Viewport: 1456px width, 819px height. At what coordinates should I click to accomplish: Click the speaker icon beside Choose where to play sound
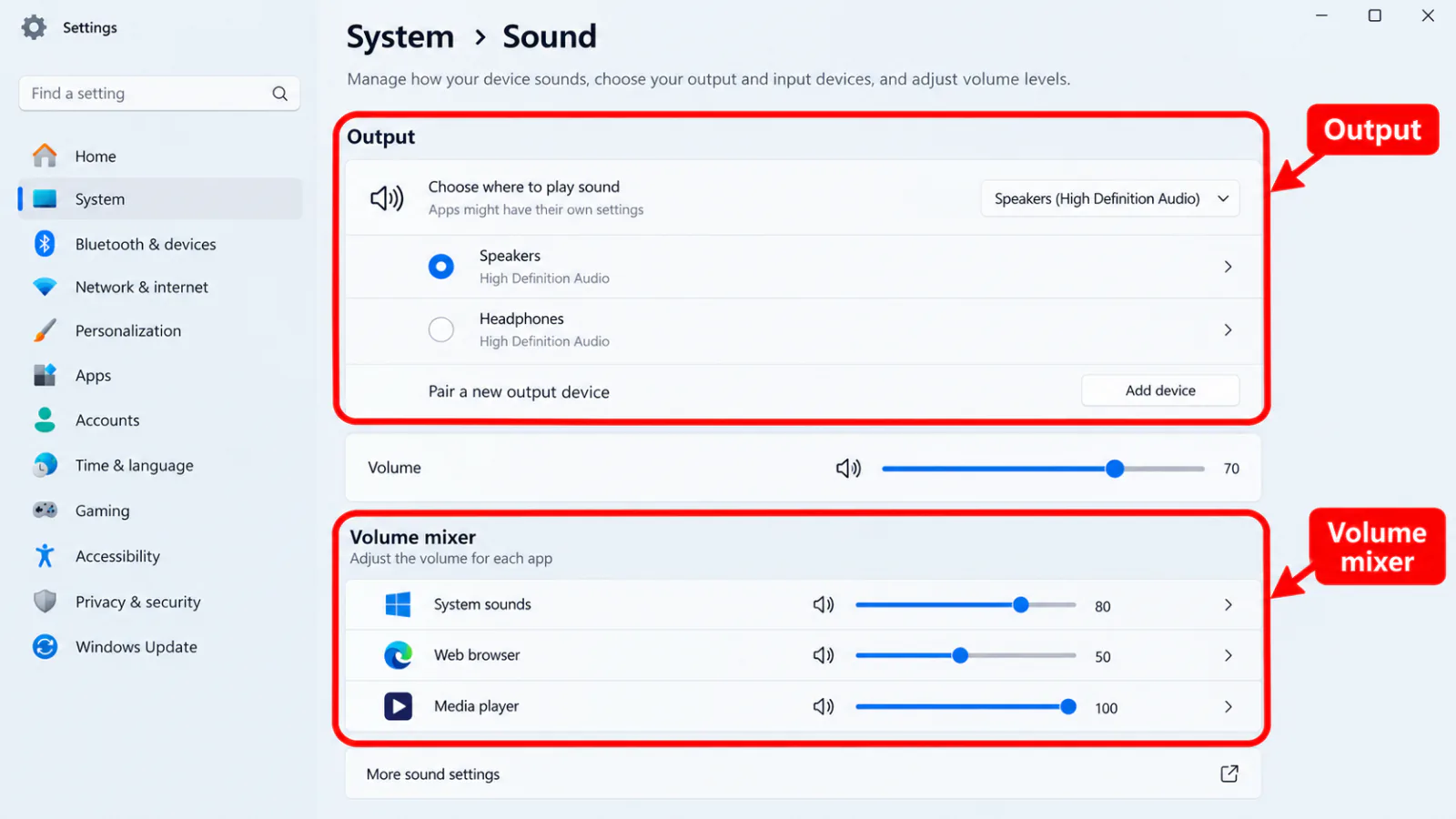pyautogui.click(x=387, y=198)
